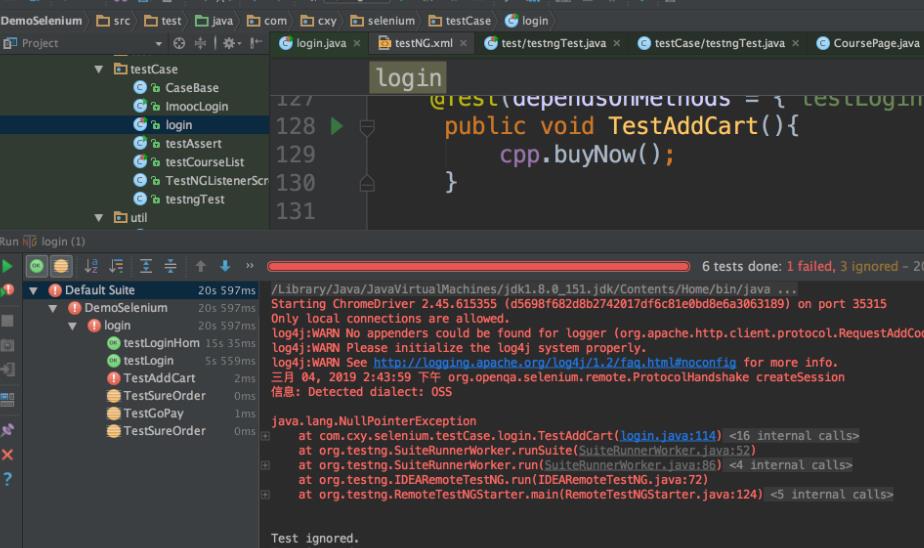This screenshot has height=548, width=924.
Task: Go to next failed test arrow
Action: 225,266
